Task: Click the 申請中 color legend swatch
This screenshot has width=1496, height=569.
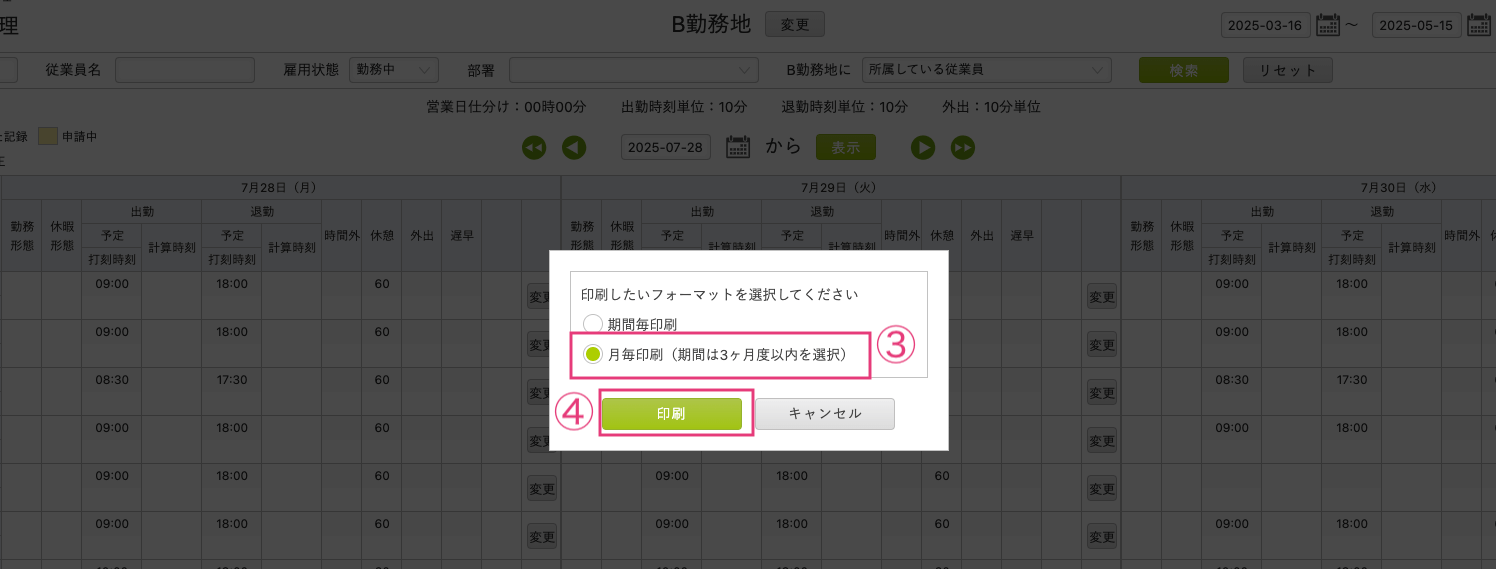Action: pos(47,137)
